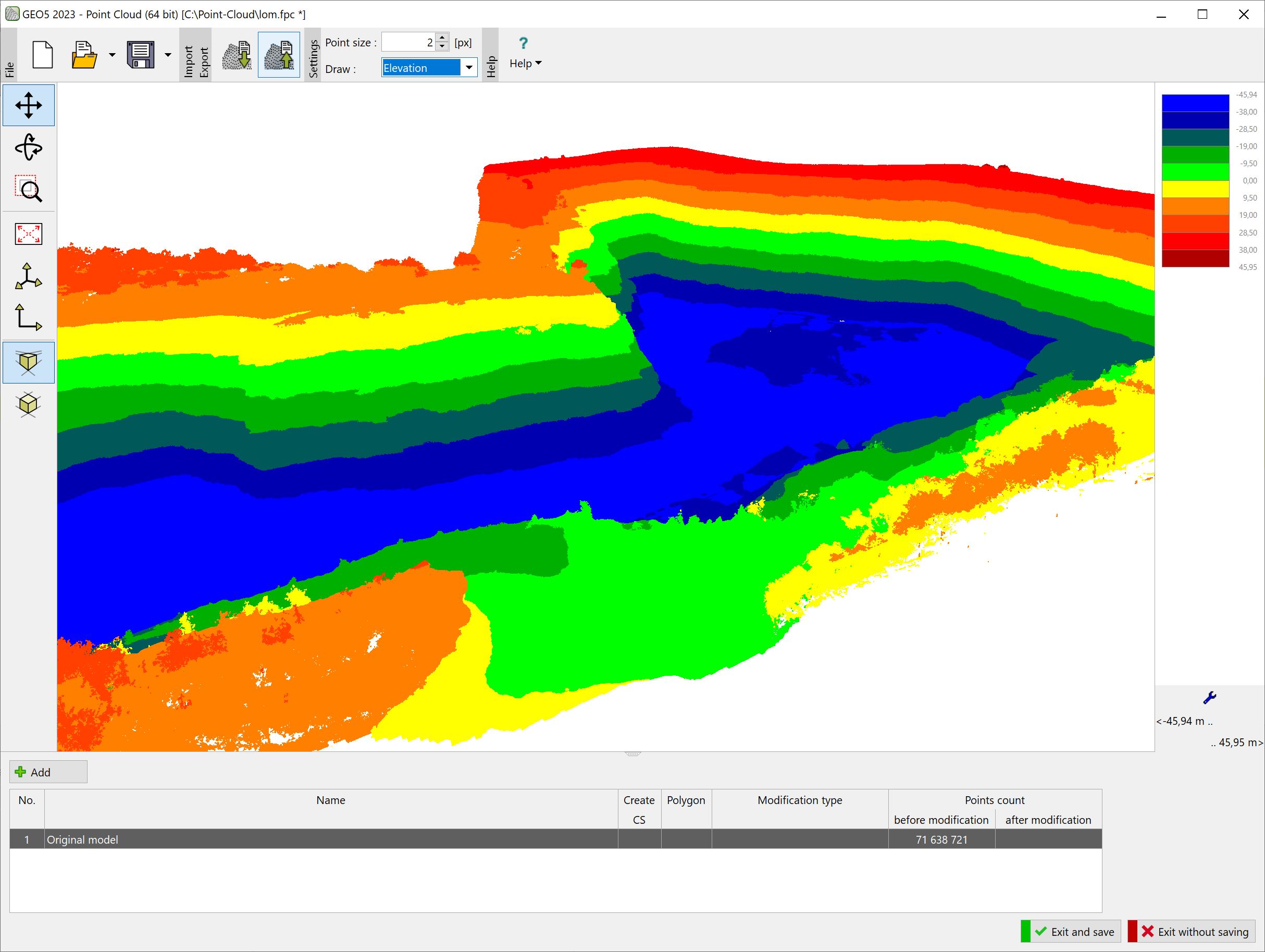Open the point cloud Import tool

tap(236, 54)
